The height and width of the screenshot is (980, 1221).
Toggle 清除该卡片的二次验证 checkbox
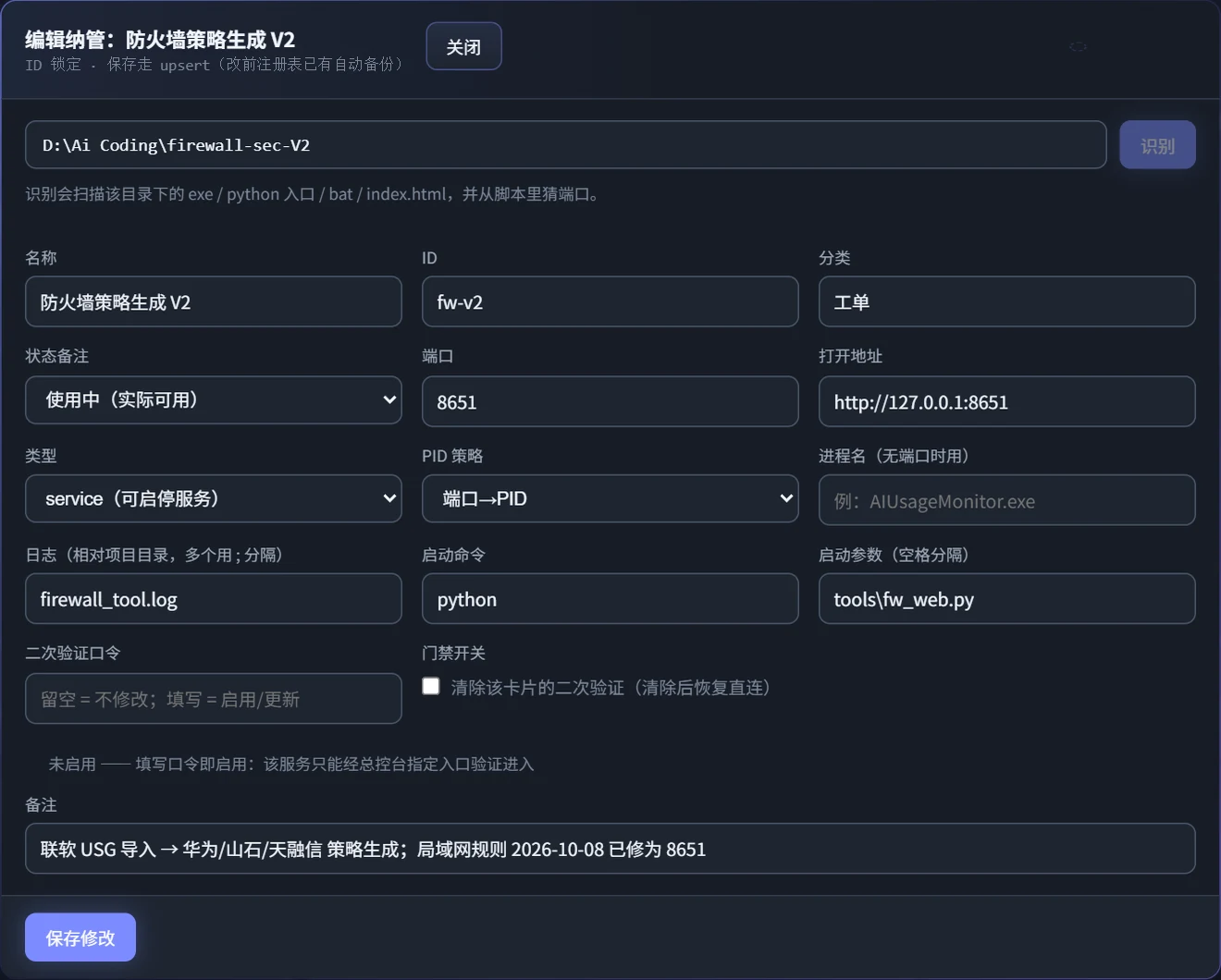[431, 686]
